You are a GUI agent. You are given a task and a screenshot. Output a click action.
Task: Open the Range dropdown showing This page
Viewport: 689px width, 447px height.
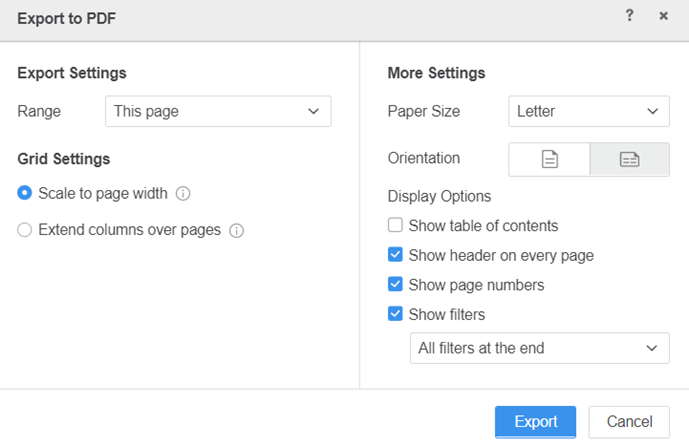point(218,111)
